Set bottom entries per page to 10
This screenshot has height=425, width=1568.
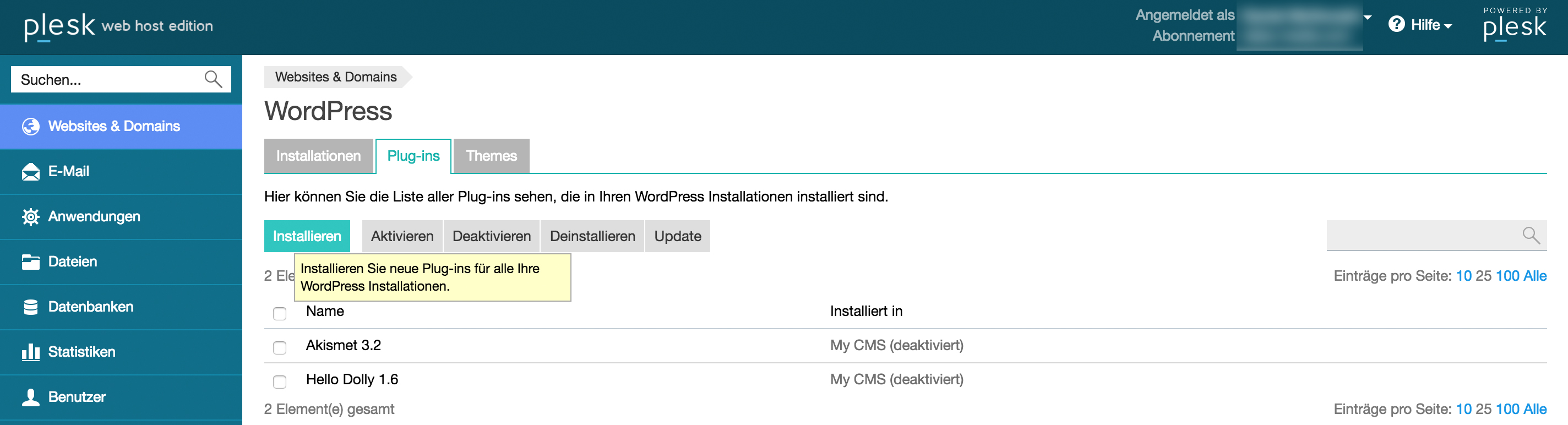(1463, 409)
